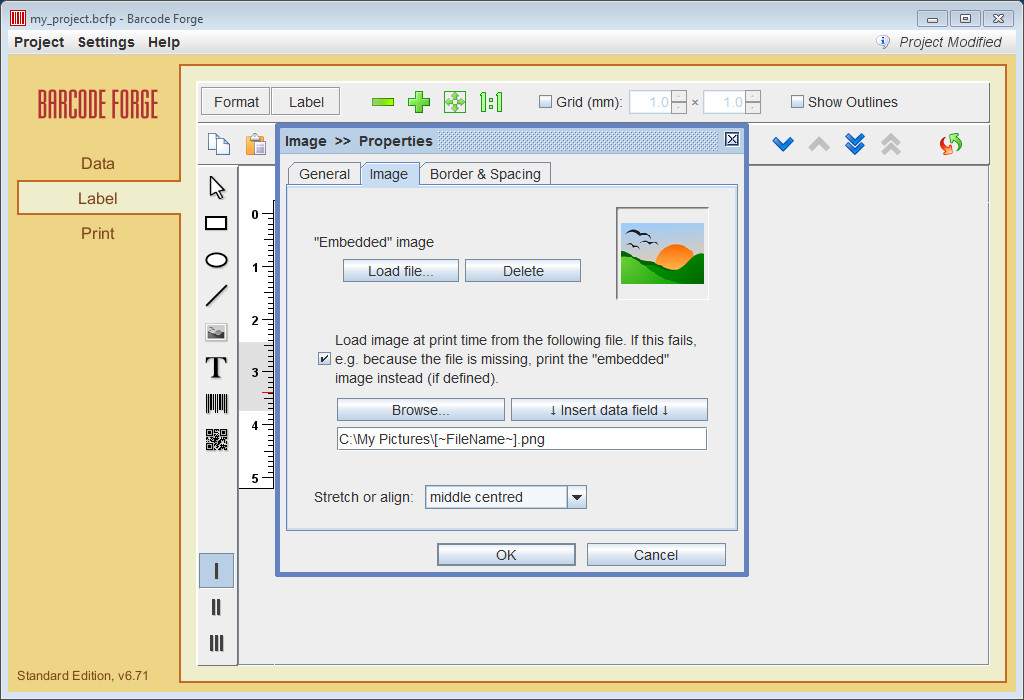Go to the Label section
This screenshot has height=700, width=1024.
[98, 199]
